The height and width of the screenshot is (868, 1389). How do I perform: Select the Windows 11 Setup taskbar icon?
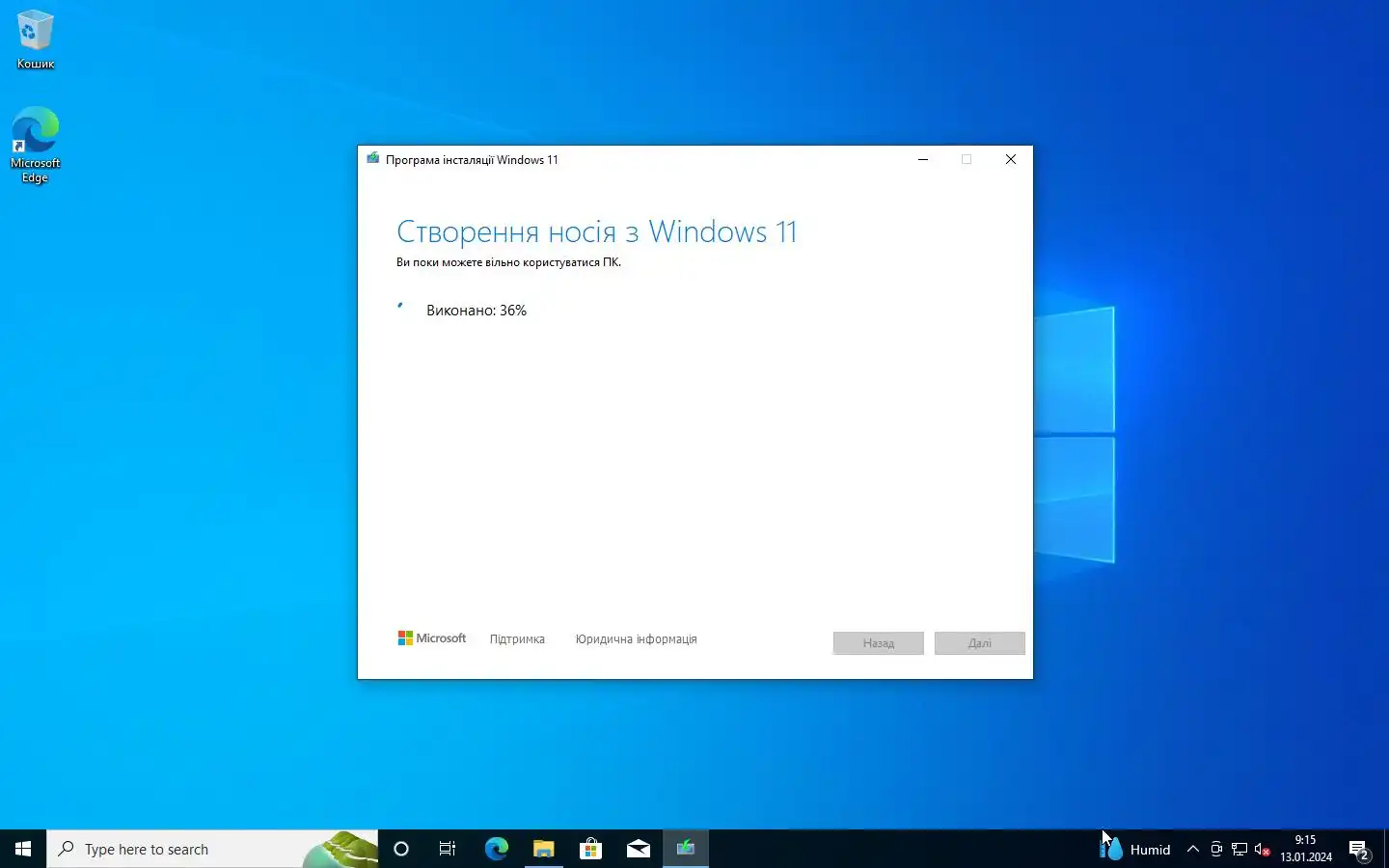coord(686,849)
